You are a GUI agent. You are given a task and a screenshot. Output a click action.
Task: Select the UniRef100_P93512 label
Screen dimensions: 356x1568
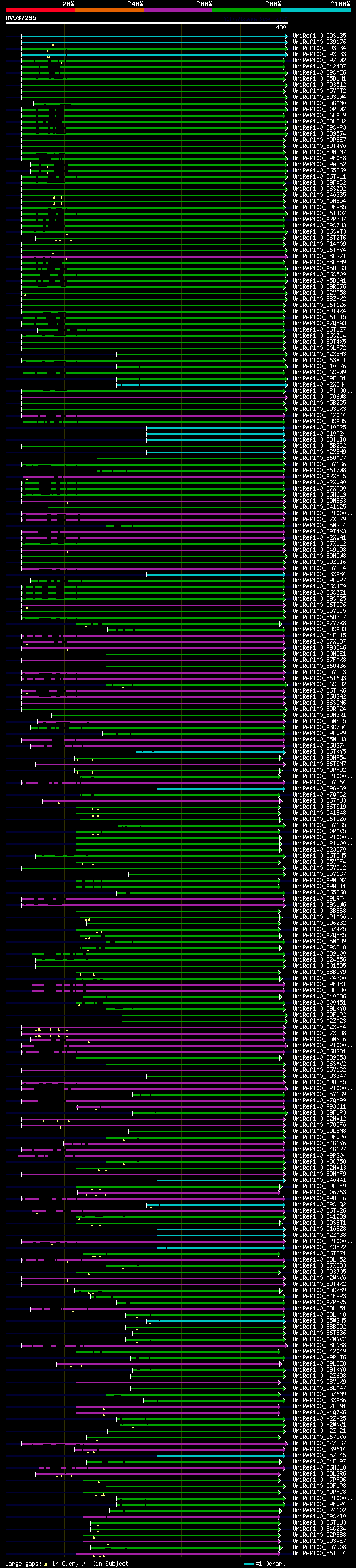point(319,85)
